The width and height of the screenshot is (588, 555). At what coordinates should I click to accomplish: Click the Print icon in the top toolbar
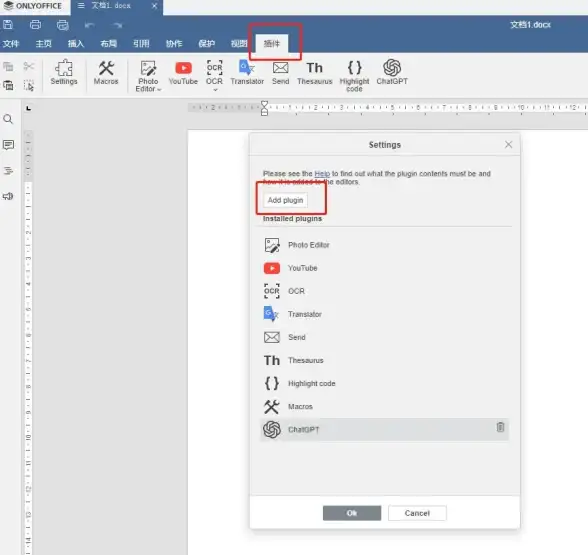tap(35, 25)
